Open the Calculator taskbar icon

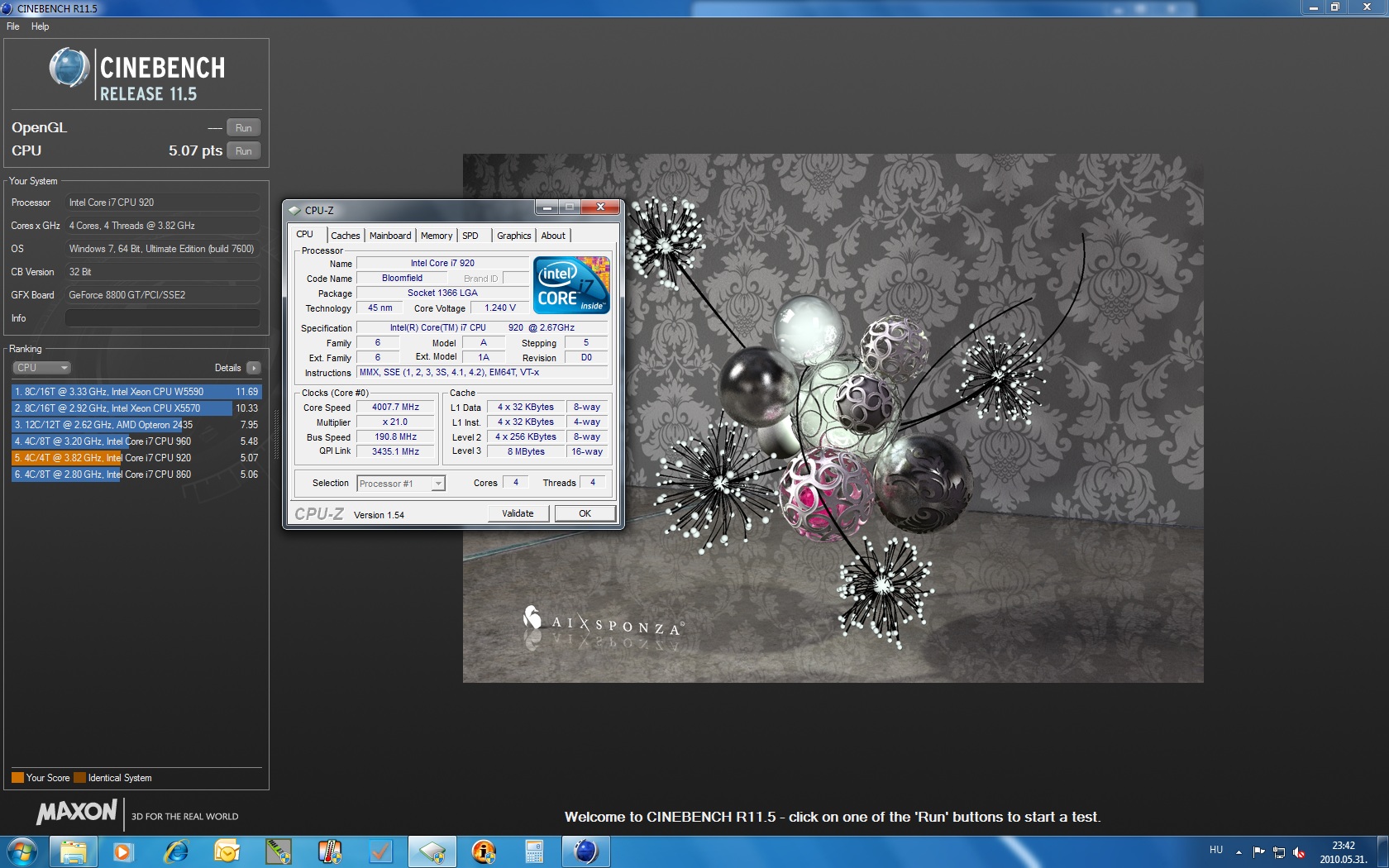pyautogui.click(x=534, y=851)
